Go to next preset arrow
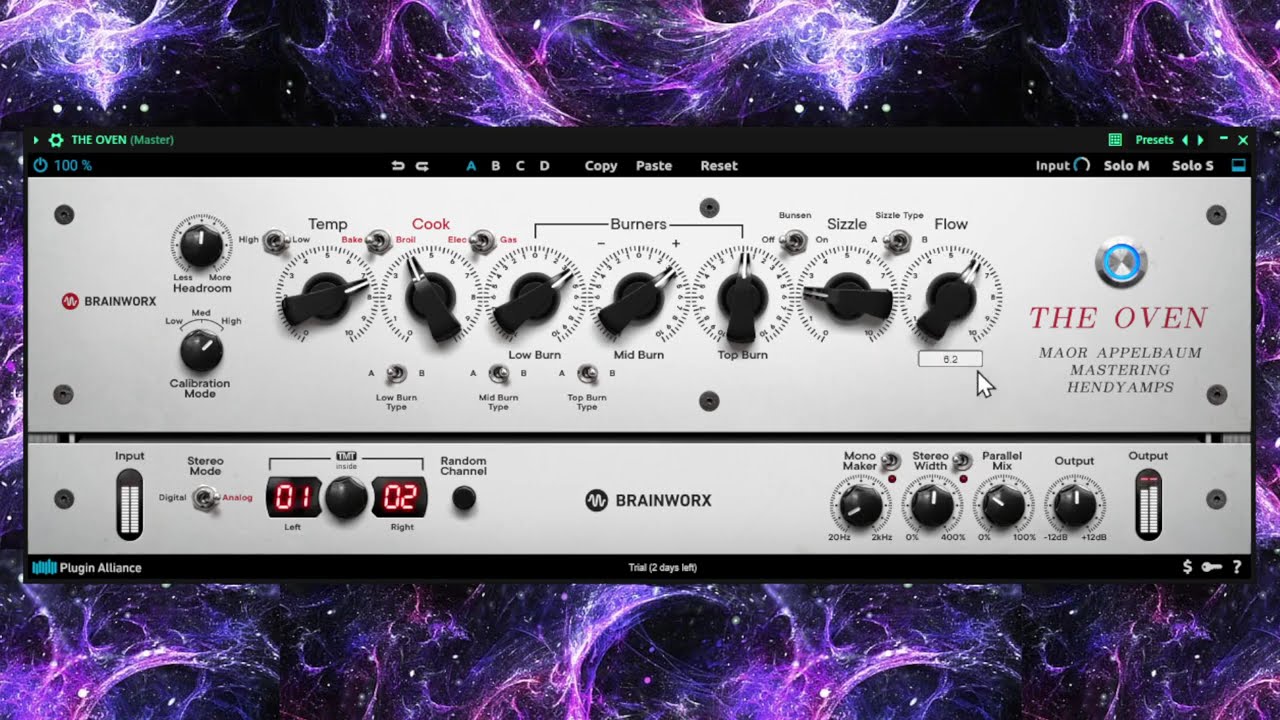The width and height of the screenshot is (1280, 720). point(1201,140)
